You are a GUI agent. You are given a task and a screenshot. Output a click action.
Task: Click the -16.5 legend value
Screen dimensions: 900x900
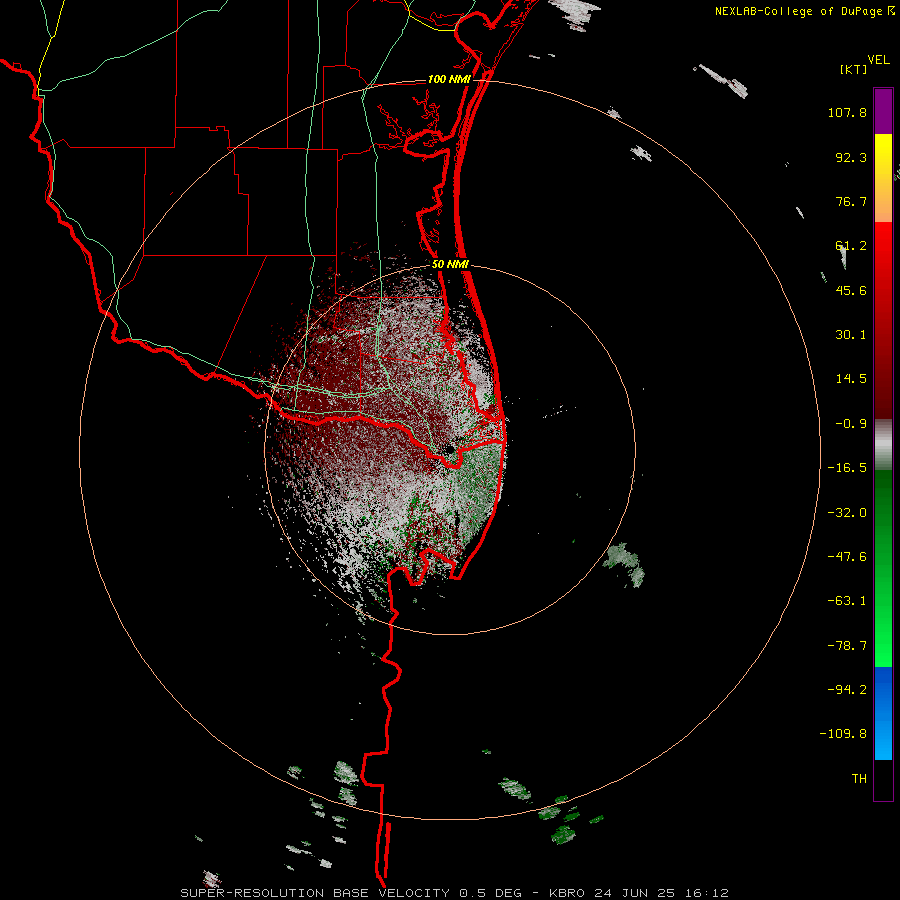847,468
